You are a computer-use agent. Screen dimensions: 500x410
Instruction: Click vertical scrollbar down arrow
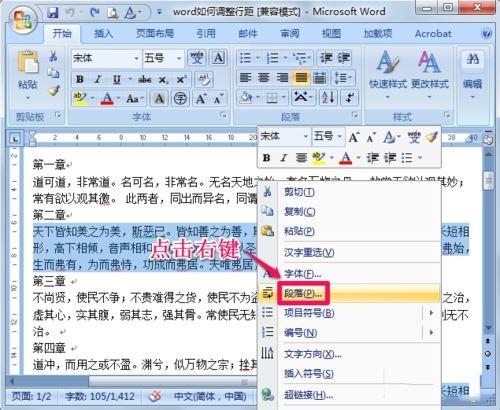(x=488, y=328)
